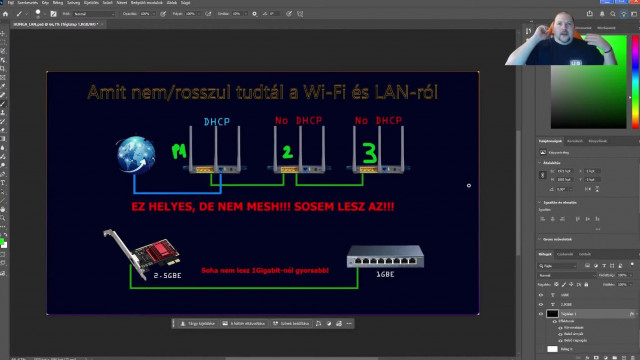640x360 pixels.
Task: Click the notifications bell icon
Action: pos(602,13)
